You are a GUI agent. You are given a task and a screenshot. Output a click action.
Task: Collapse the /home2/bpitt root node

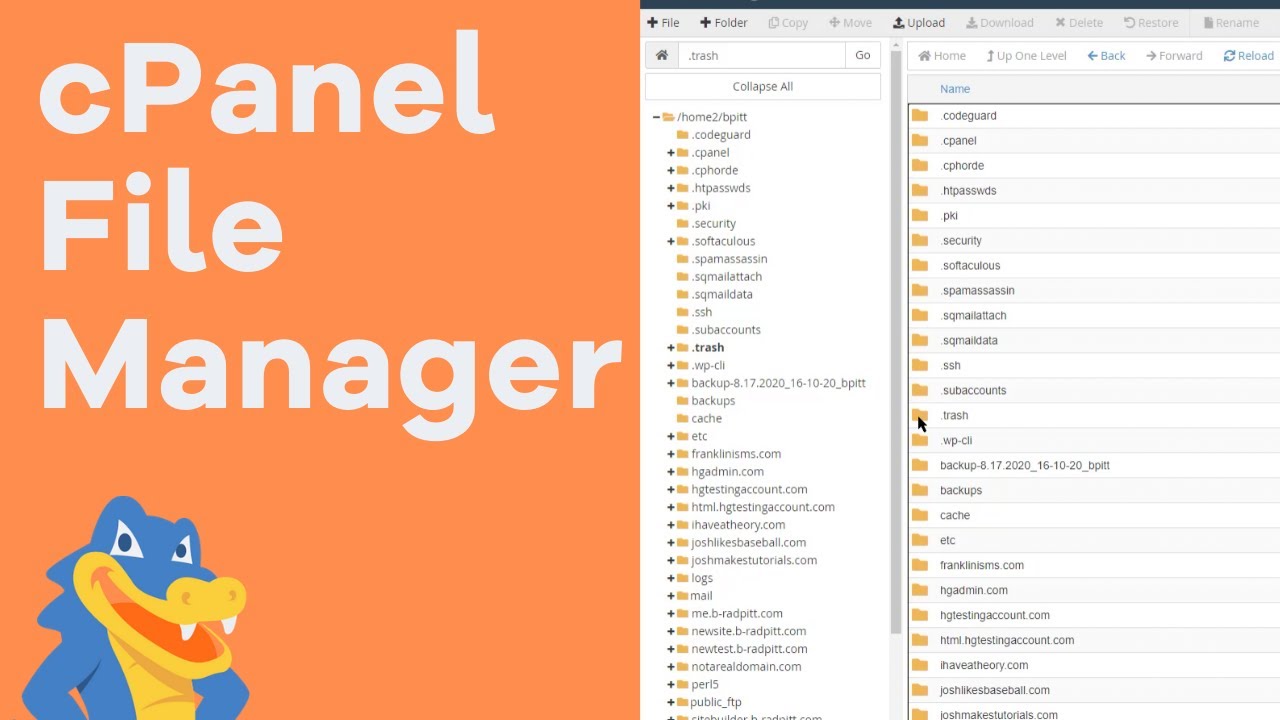(656, 117)
